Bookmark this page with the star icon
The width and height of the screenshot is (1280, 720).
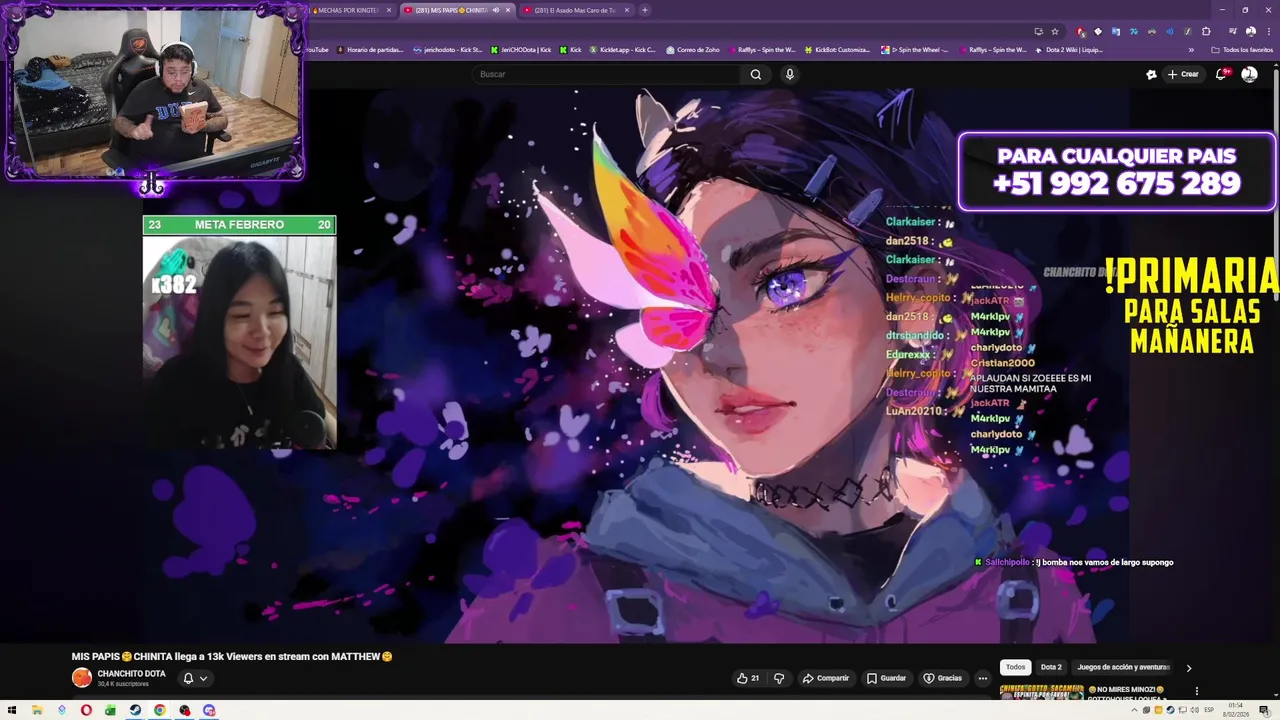pyautogui.click(x=1055, y=31)
